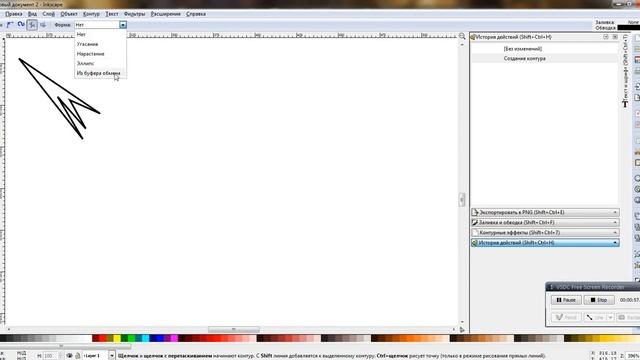Image resolution: width=640 pixels, height=360 pixels.
Task: Open Line tool dropdown in VSDC recorder
Action: [x=610, y=317]
